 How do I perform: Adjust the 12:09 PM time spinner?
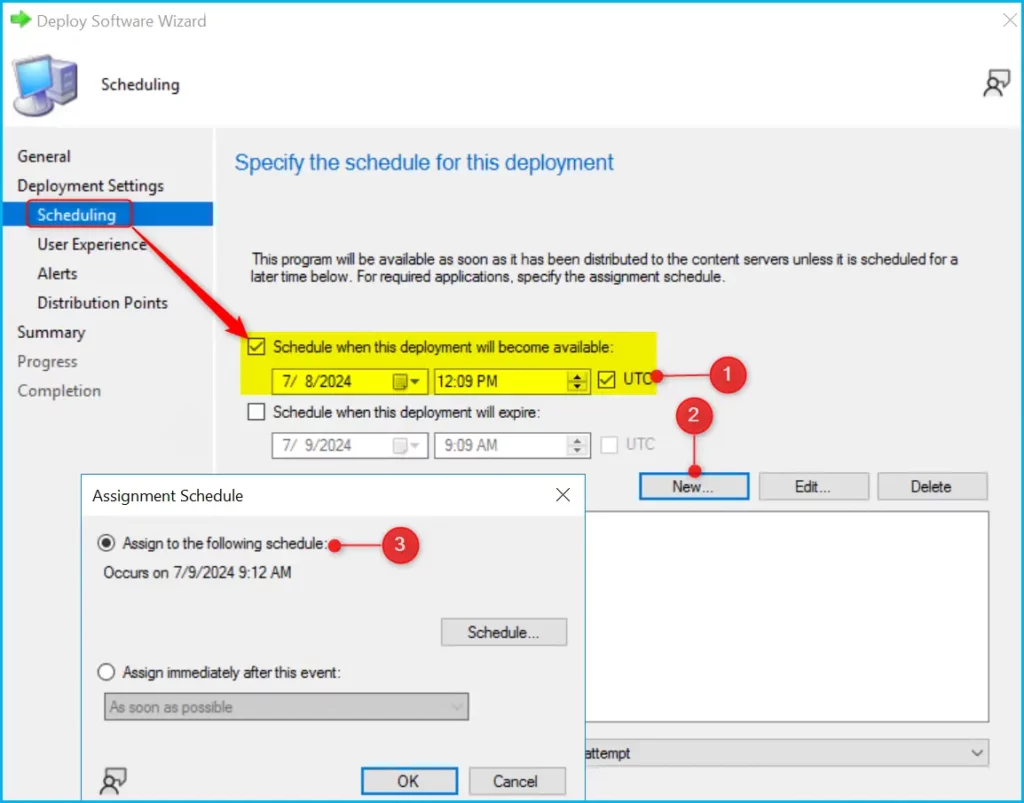click(x=577, y=381)
